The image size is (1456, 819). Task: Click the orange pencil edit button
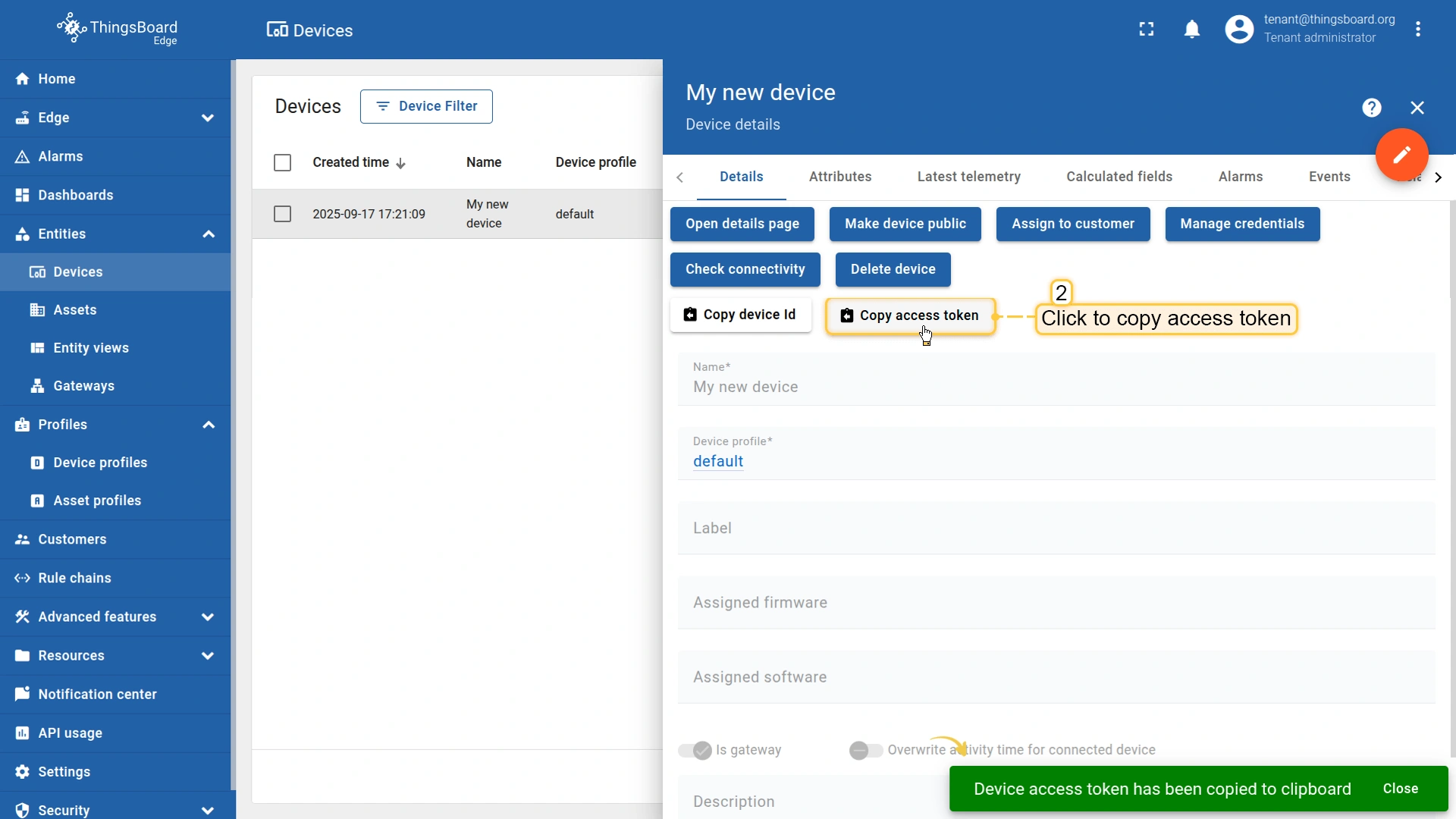click(1401, 155)
